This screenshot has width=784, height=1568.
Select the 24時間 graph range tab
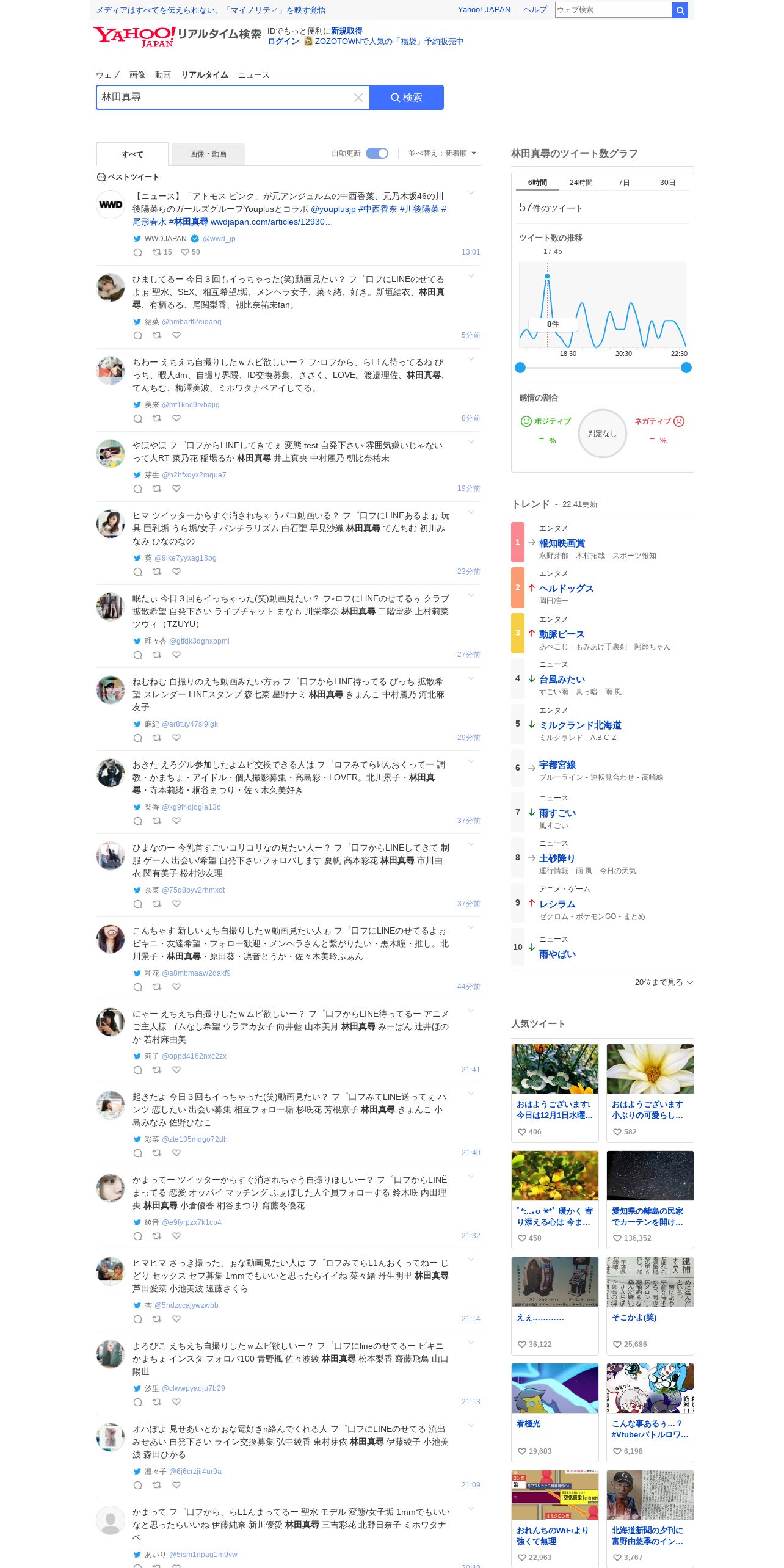[x=581, y=183]
